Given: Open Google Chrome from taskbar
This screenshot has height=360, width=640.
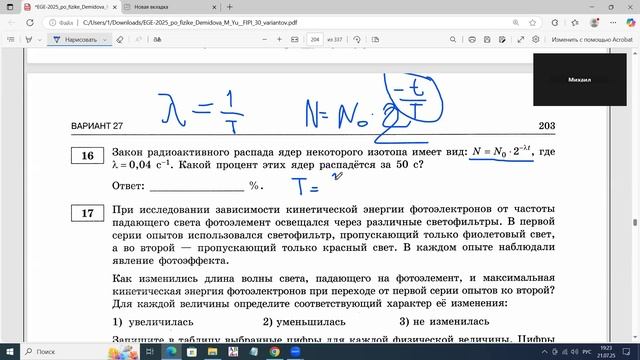Looking at the screenshot, I should tap(275, 351).
